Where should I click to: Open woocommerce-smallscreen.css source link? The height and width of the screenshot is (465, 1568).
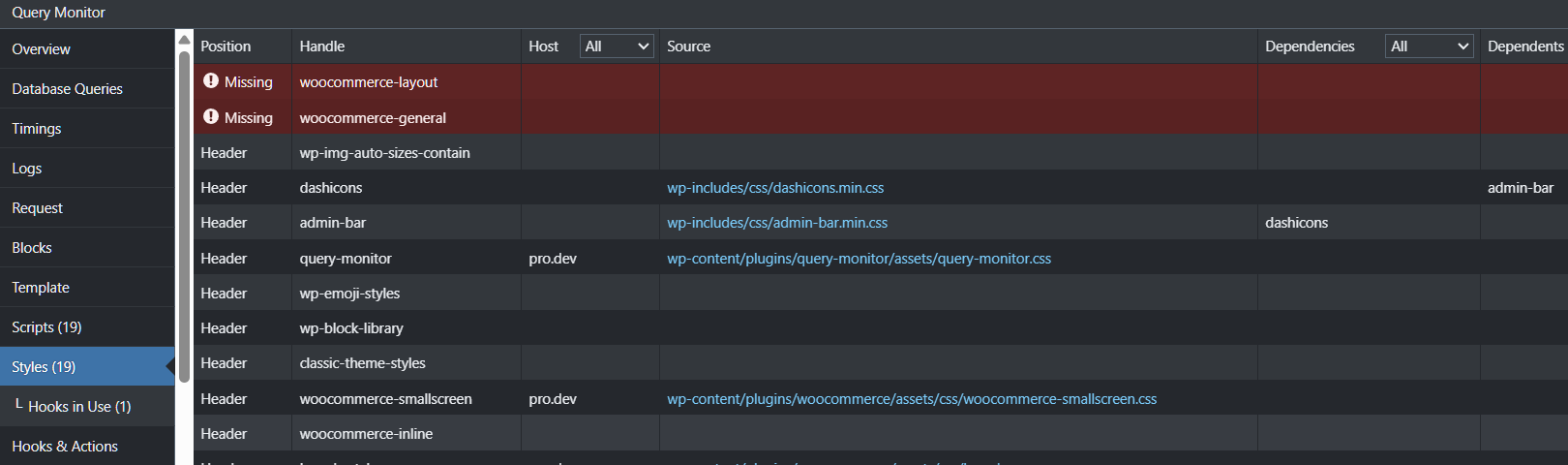coord(912,399)
